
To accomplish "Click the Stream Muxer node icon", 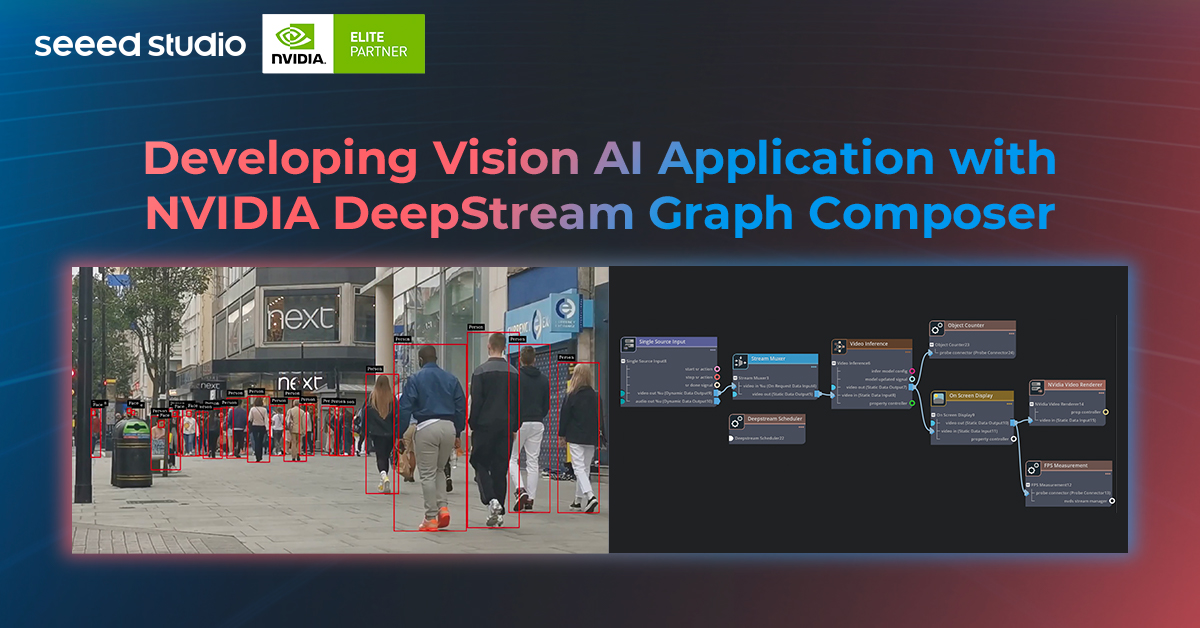I will (x=740, y=360).
